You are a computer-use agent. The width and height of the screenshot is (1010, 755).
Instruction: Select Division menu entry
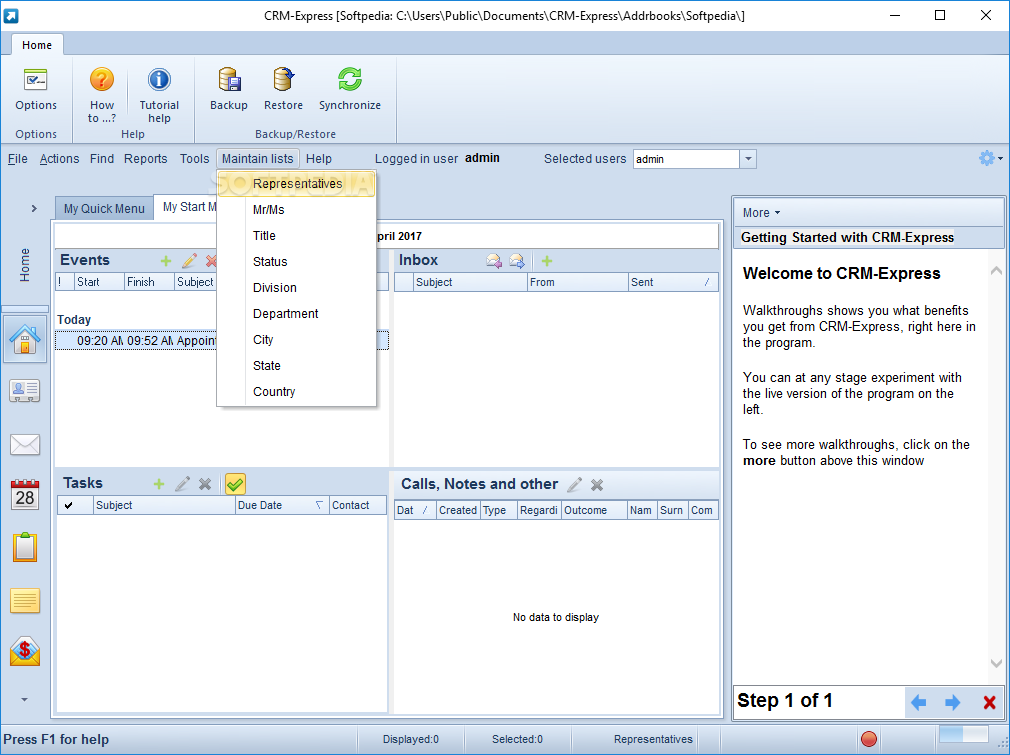[296, 288]
